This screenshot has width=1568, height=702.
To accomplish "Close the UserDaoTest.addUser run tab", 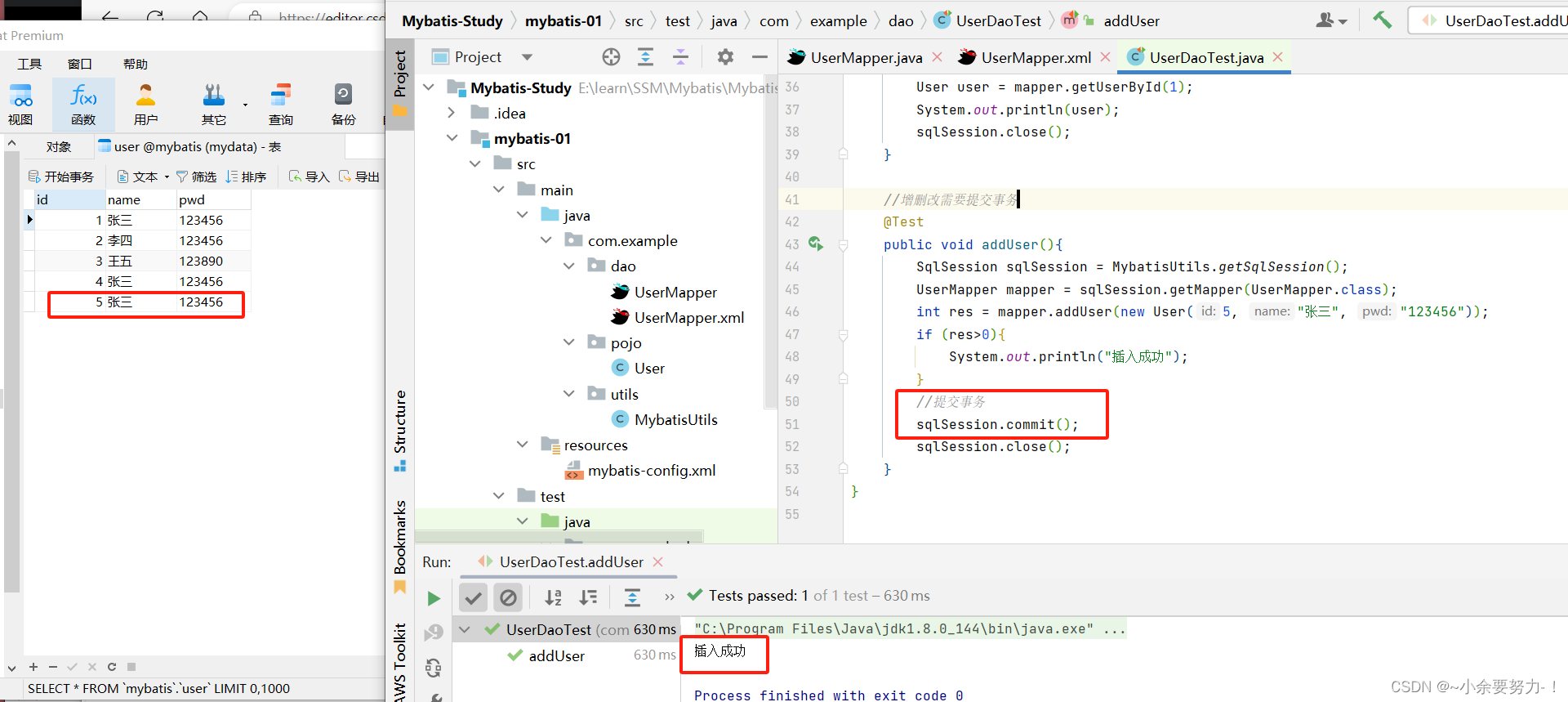I will tap(658, 561).
